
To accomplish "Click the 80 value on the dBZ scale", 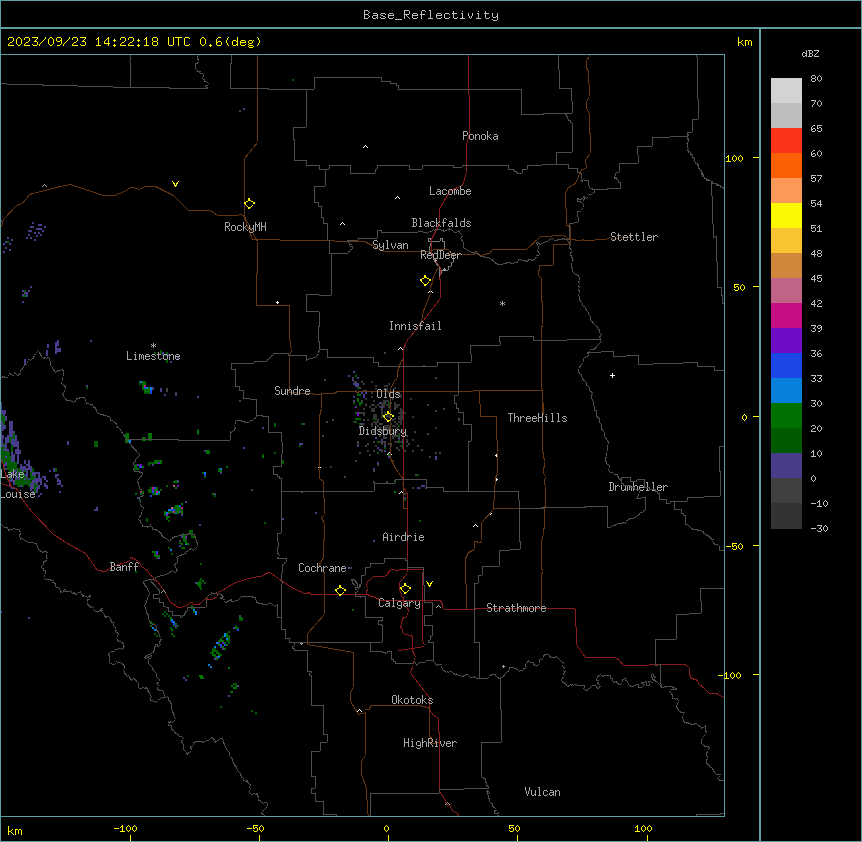I will pyautogui.click(x=816, y=79).
